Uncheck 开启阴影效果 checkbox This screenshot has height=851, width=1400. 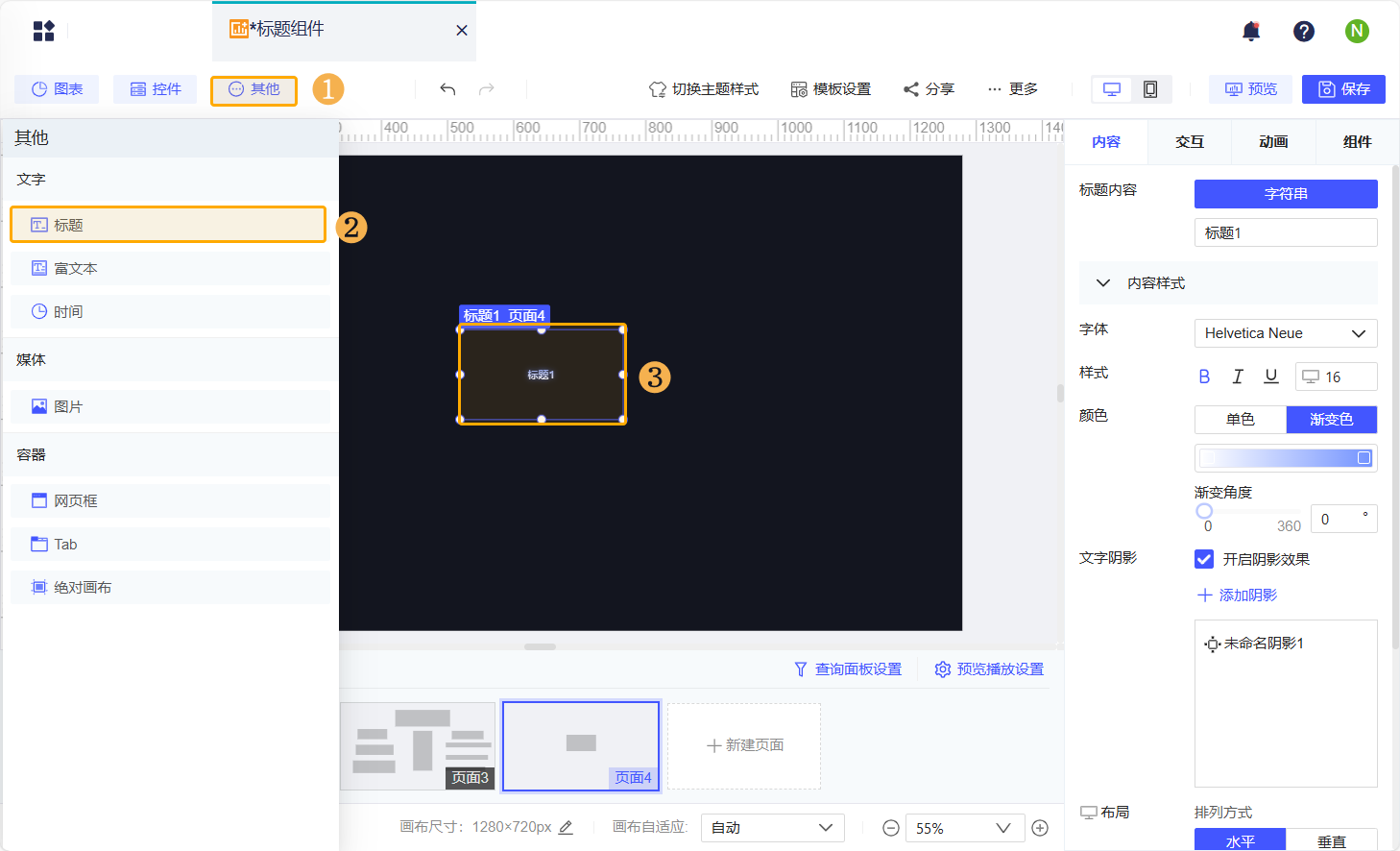pyautogui.click(x=1204, y=559)
